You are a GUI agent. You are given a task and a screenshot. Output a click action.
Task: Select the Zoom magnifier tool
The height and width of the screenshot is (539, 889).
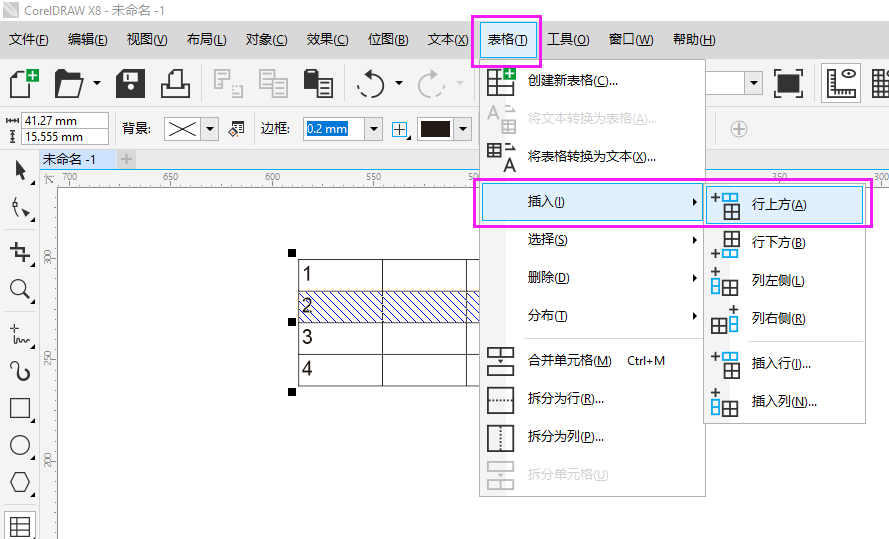click(21, 290)
